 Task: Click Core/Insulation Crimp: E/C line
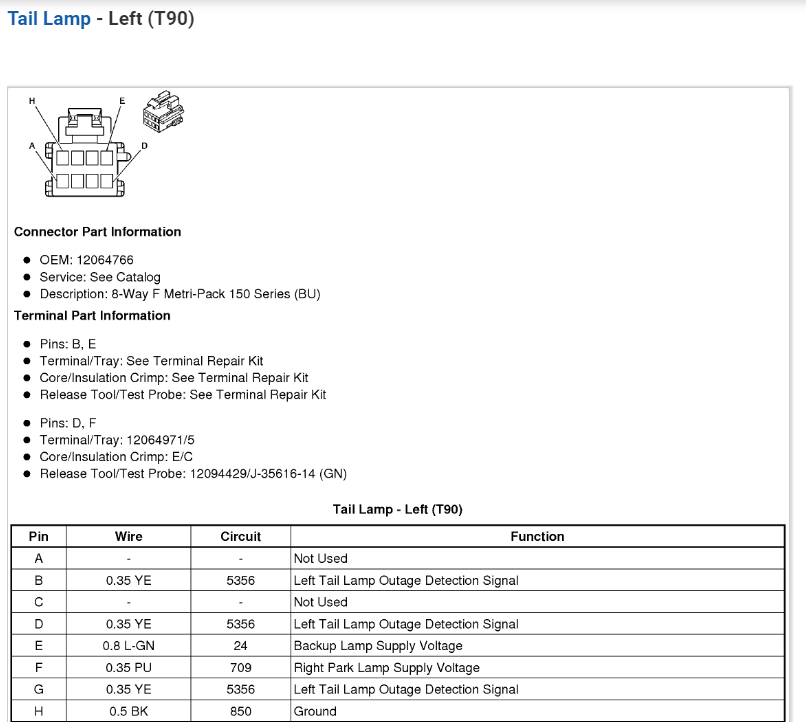(x=116, y=457)
